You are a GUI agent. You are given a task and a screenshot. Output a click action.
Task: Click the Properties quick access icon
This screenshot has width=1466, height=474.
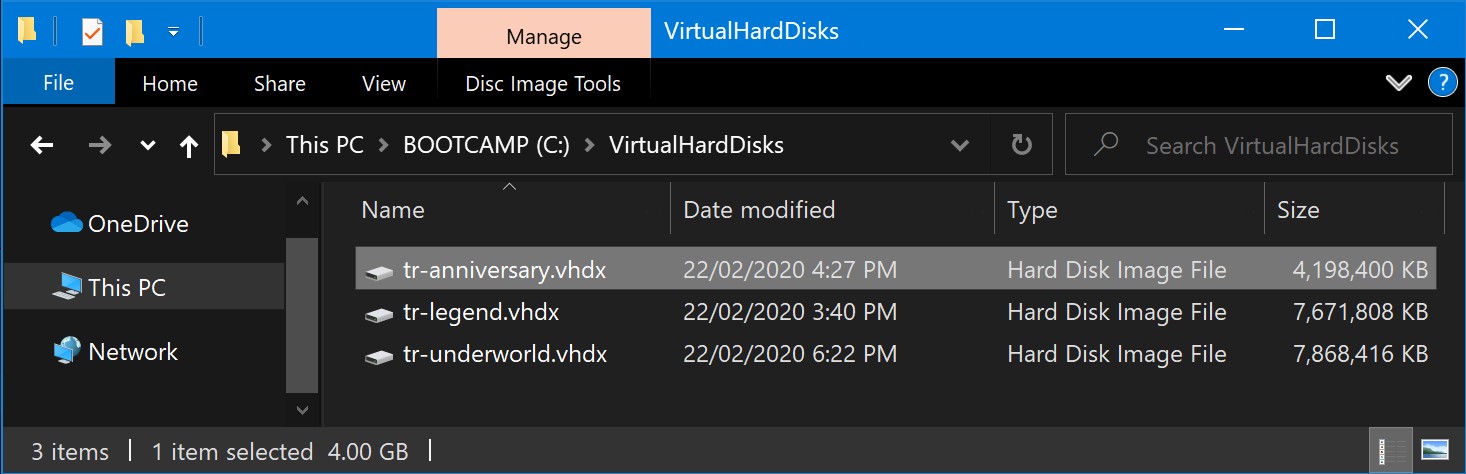point(92,32)
